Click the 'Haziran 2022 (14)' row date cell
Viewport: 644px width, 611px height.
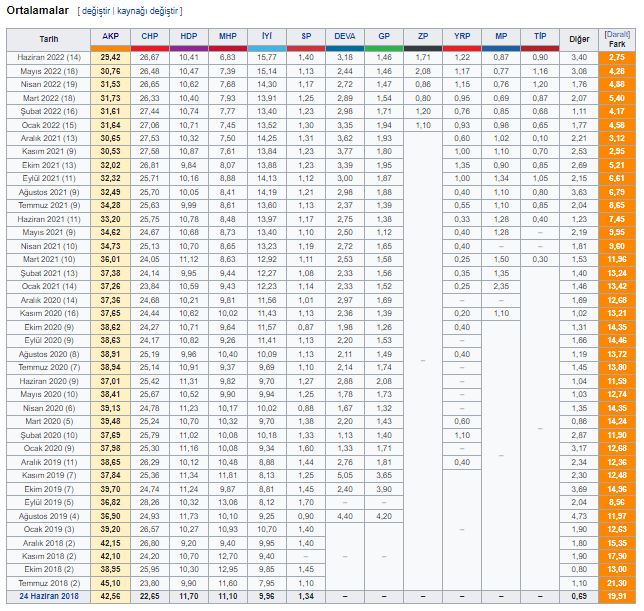point(48,58)
